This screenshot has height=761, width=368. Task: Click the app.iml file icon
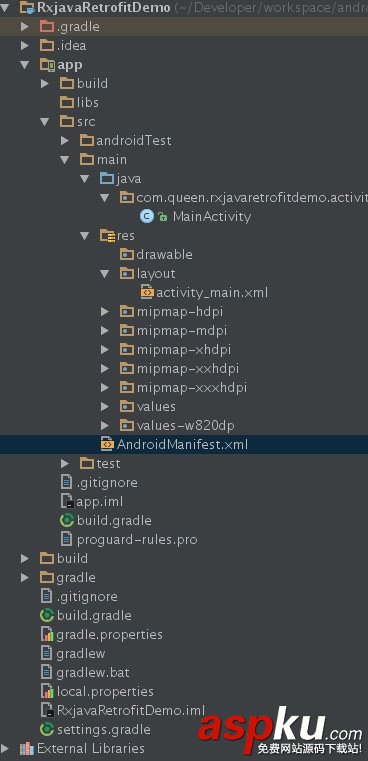point(67,501)
